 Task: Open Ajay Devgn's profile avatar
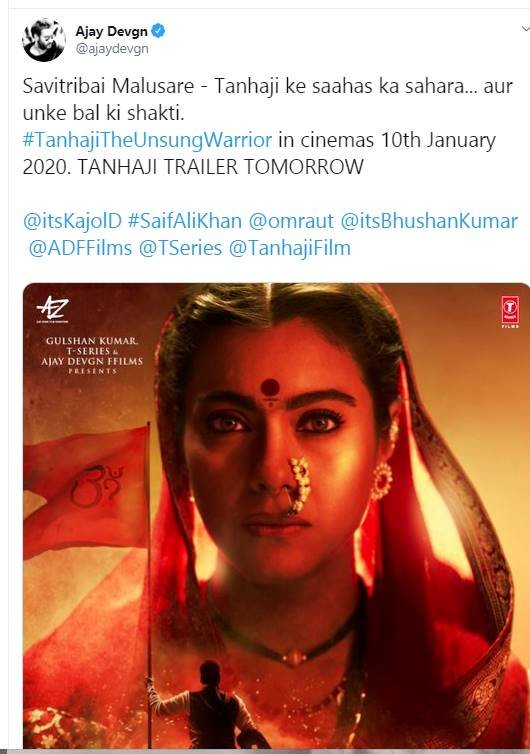44,40
